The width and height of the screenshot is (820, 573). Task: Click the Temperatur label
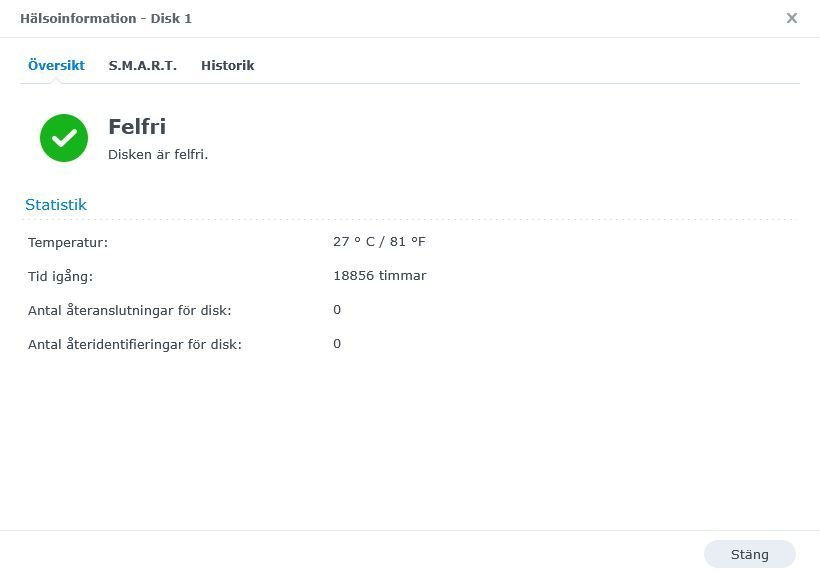coord(68,242)
